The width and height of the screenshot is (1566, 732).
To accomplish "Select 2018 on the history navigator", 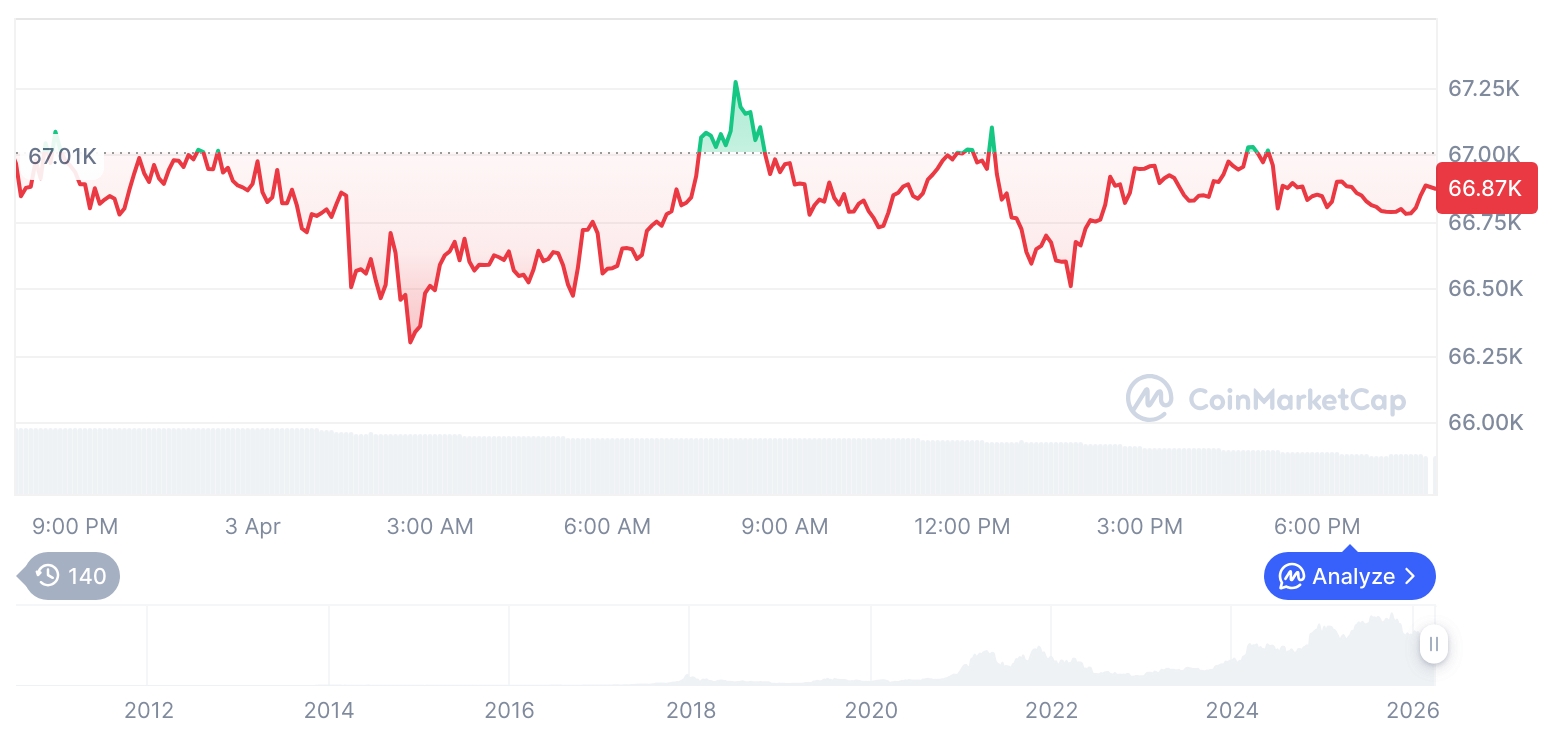I will tap(691, 710).
